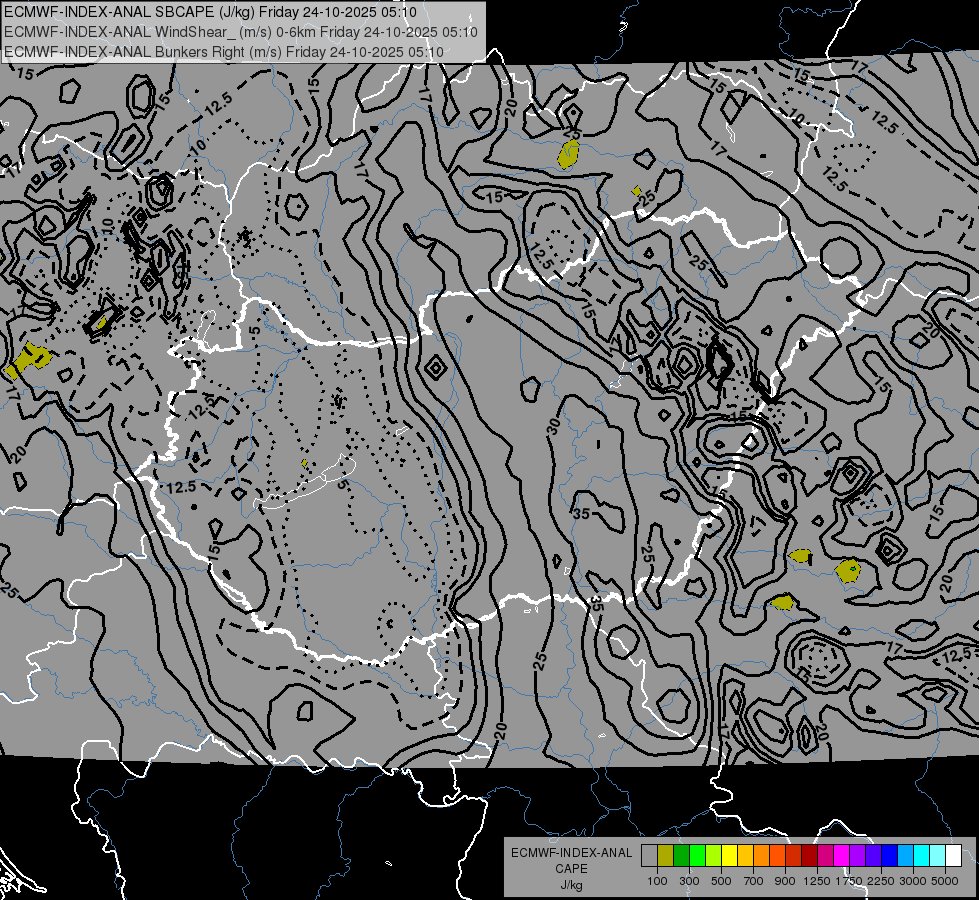Choose the cyan legend swatch

click(x=922, y=856)
